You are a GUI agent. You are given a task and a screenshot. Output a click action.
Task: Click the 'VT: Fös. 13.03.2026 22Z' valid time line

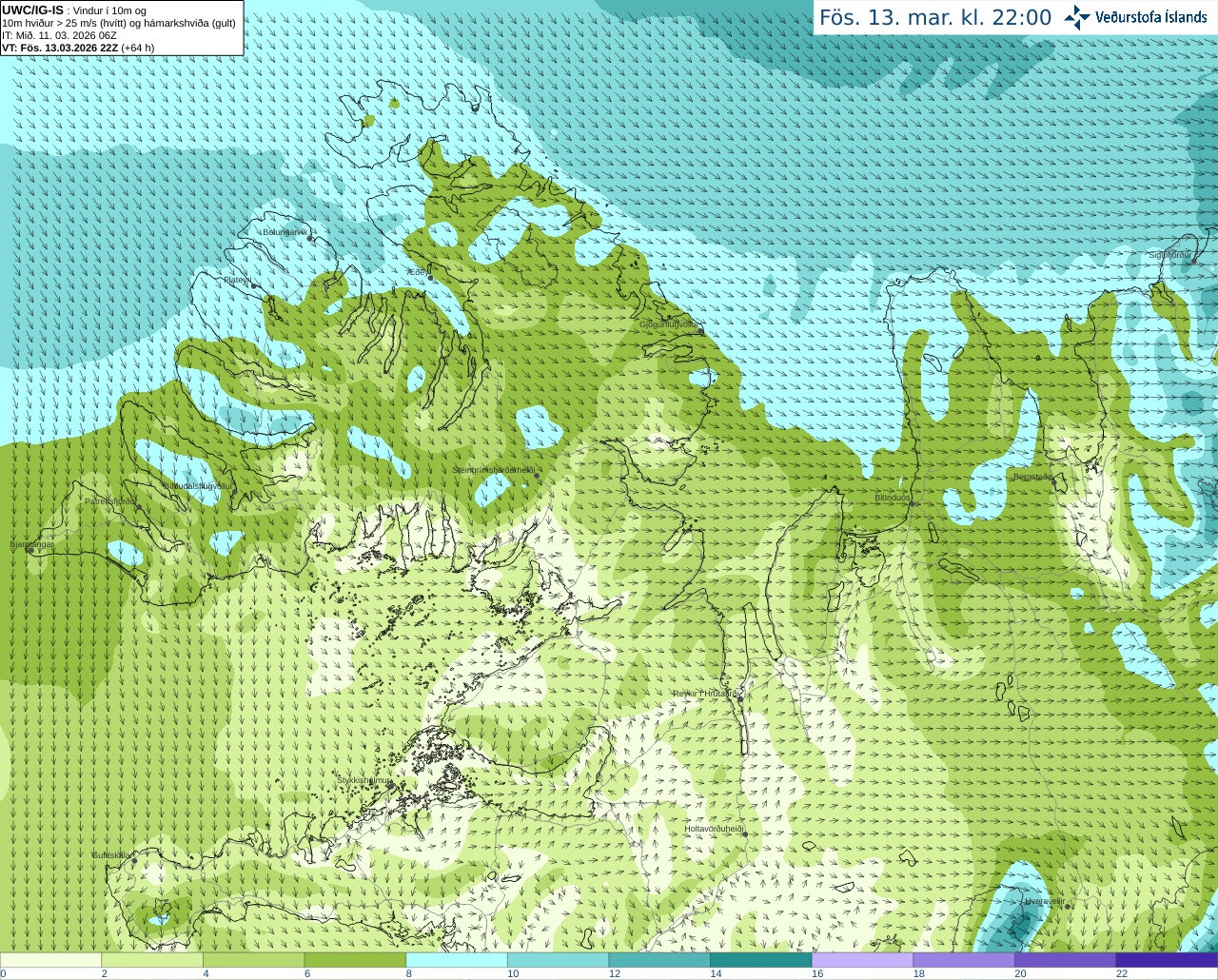coord(60,48)
